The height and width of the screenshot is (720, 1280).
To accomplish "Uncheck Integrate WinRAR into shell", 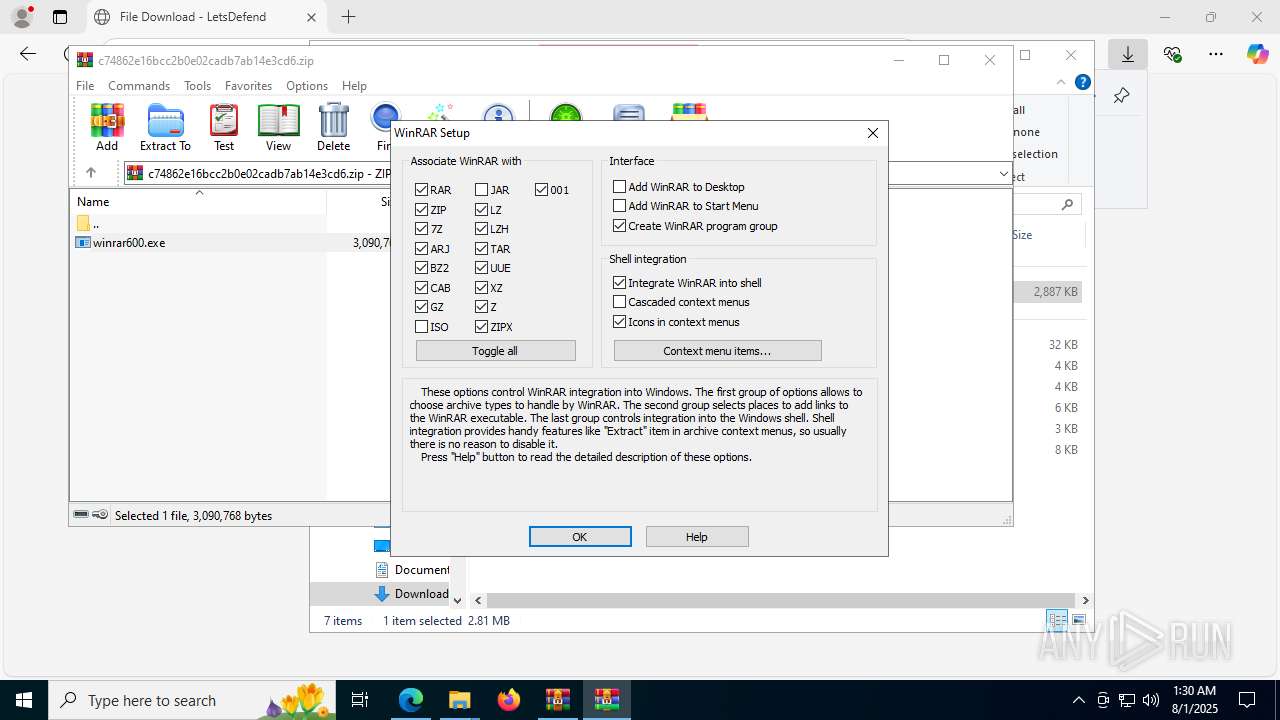I will point(619,283).
